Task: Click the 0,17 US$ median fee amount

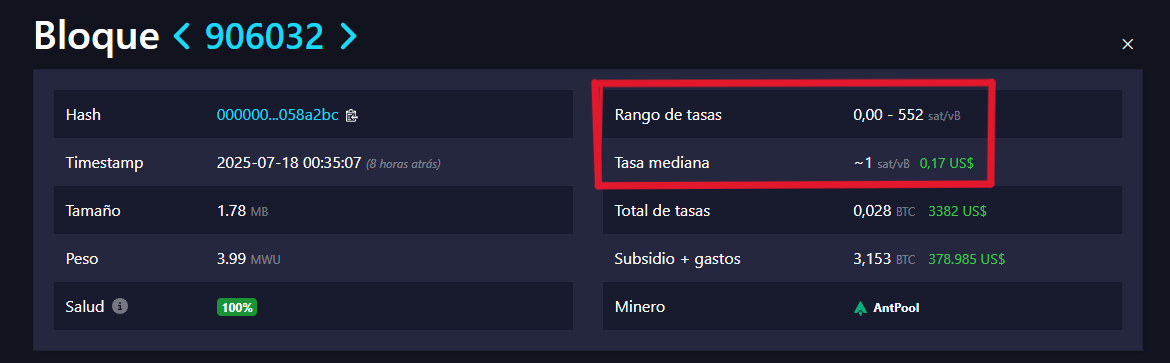Action: click(946, 163)
